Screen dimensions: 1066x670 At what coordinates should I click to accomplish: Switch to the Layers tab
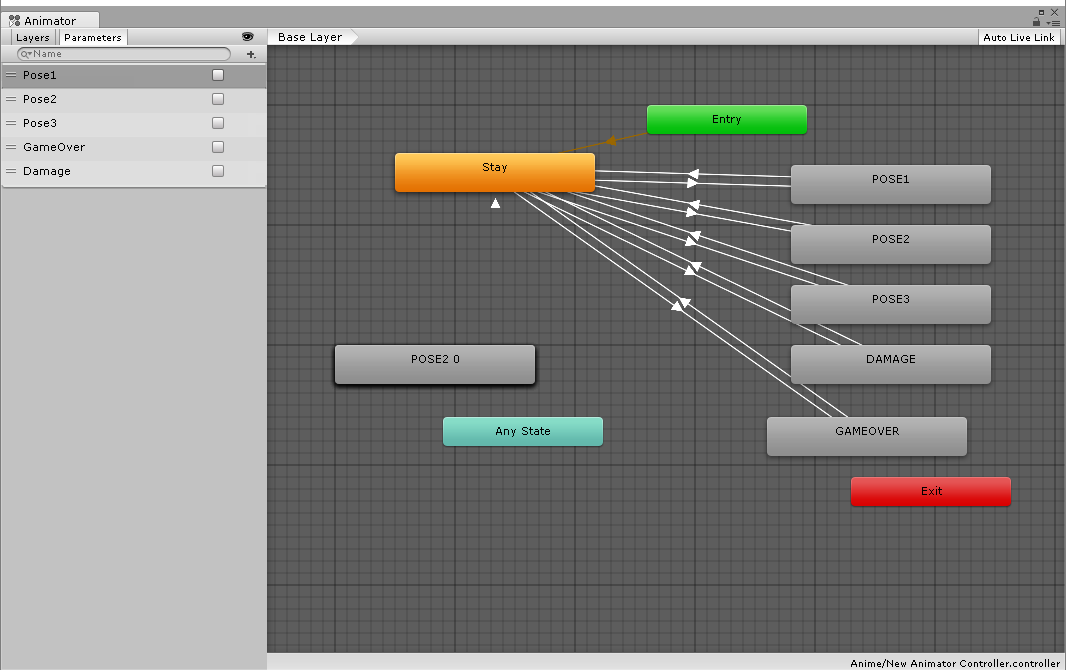click(32, 37)
